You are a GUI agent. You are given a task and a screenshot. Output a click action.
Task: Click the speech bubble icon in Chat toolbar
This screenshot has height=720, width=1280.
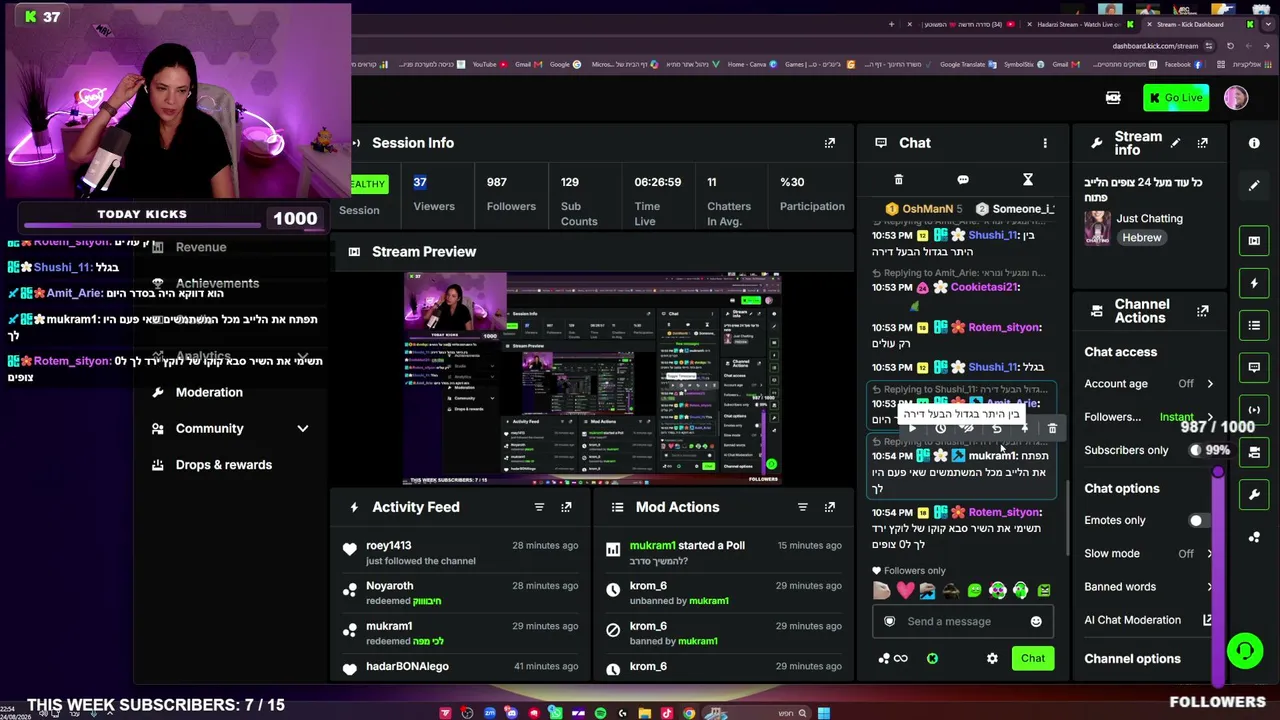click(963, 180)
